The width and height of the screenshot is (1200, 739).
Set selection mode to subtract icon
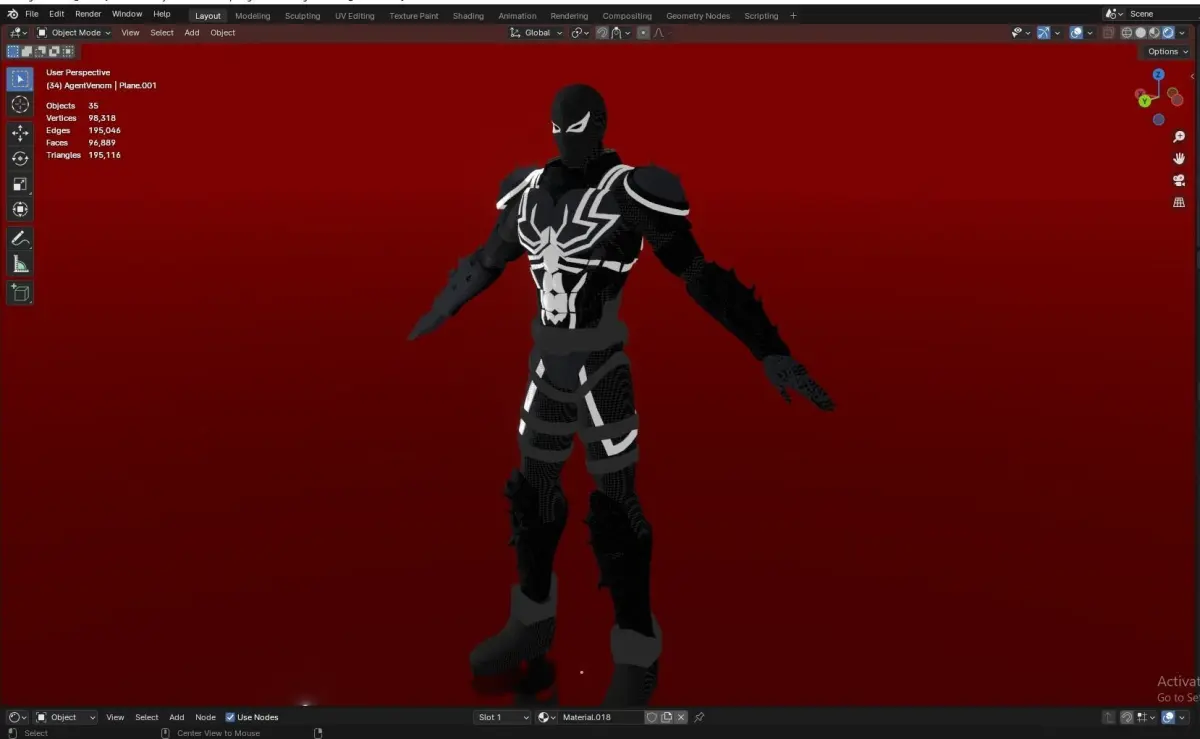39,51
